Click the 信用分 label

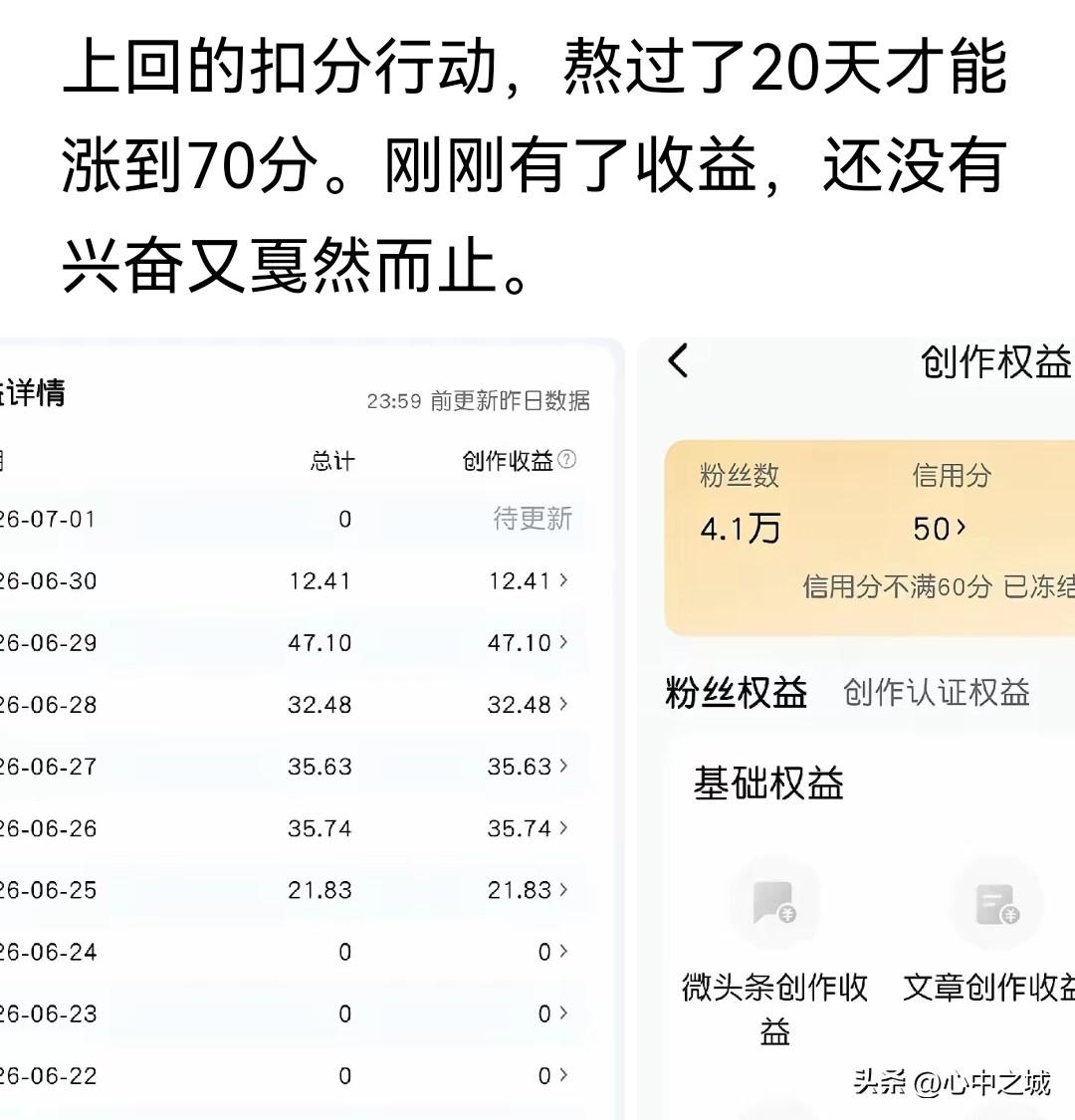tap(952, 475)
